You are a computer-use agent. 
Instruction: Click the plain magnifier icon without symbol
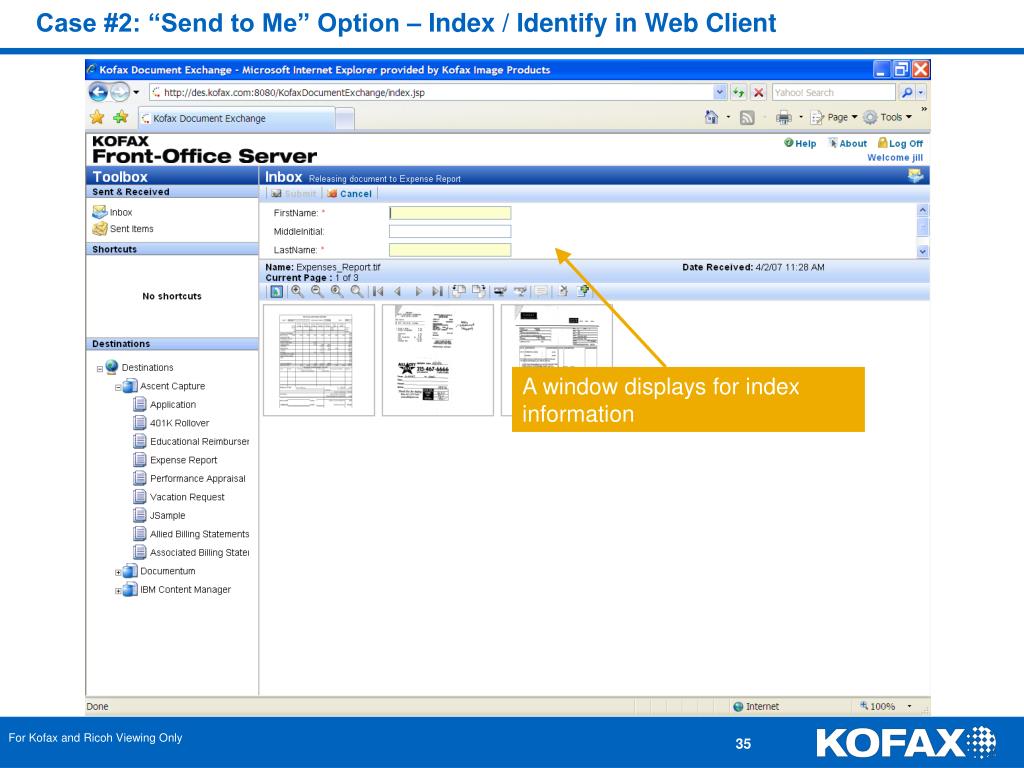click(x=357, y=291)
